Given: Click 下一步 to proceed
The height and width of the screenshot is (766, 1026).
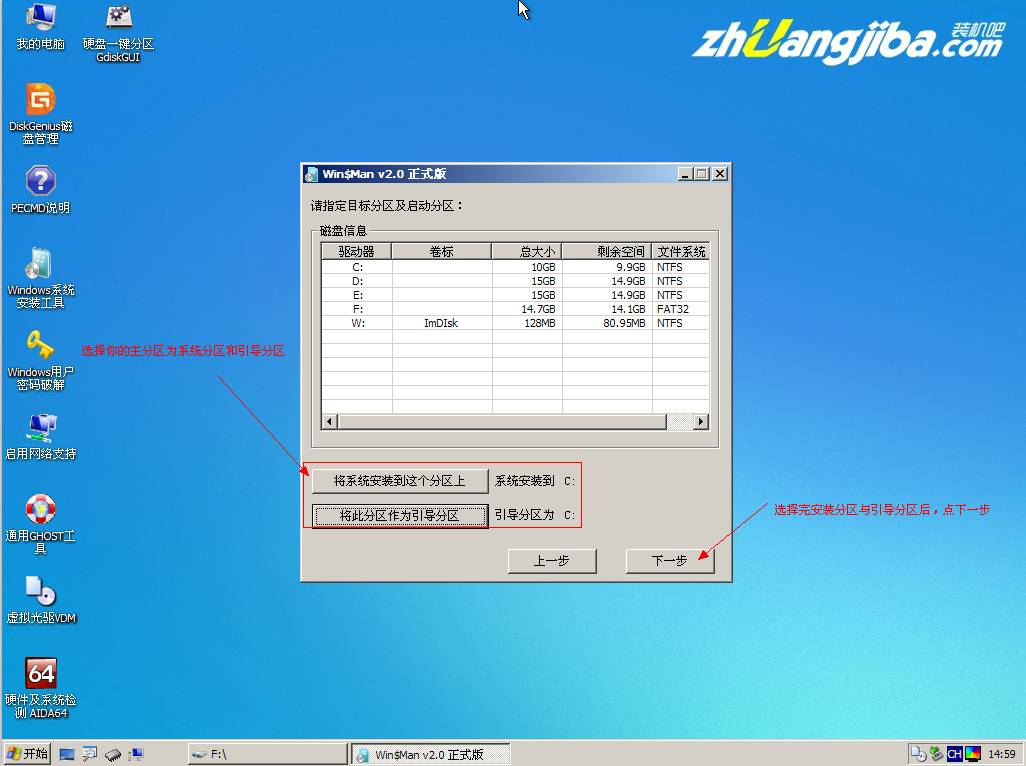Looking at the screenshot, I should click(668, 561).
